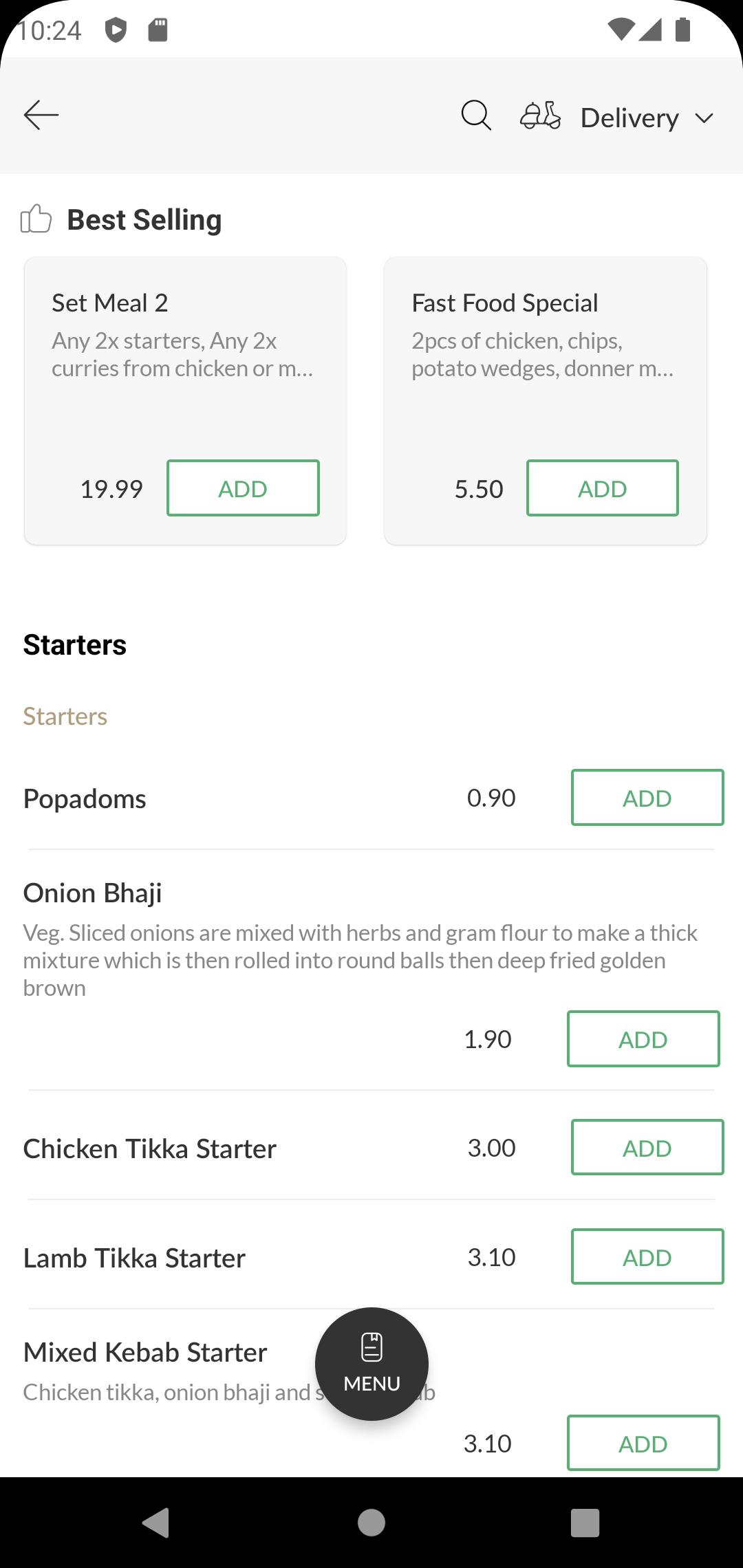The width and height of the screenshot is (743, 1568).
Task: Add Mixed Kebab Starter to basket
Action: 643,1443
